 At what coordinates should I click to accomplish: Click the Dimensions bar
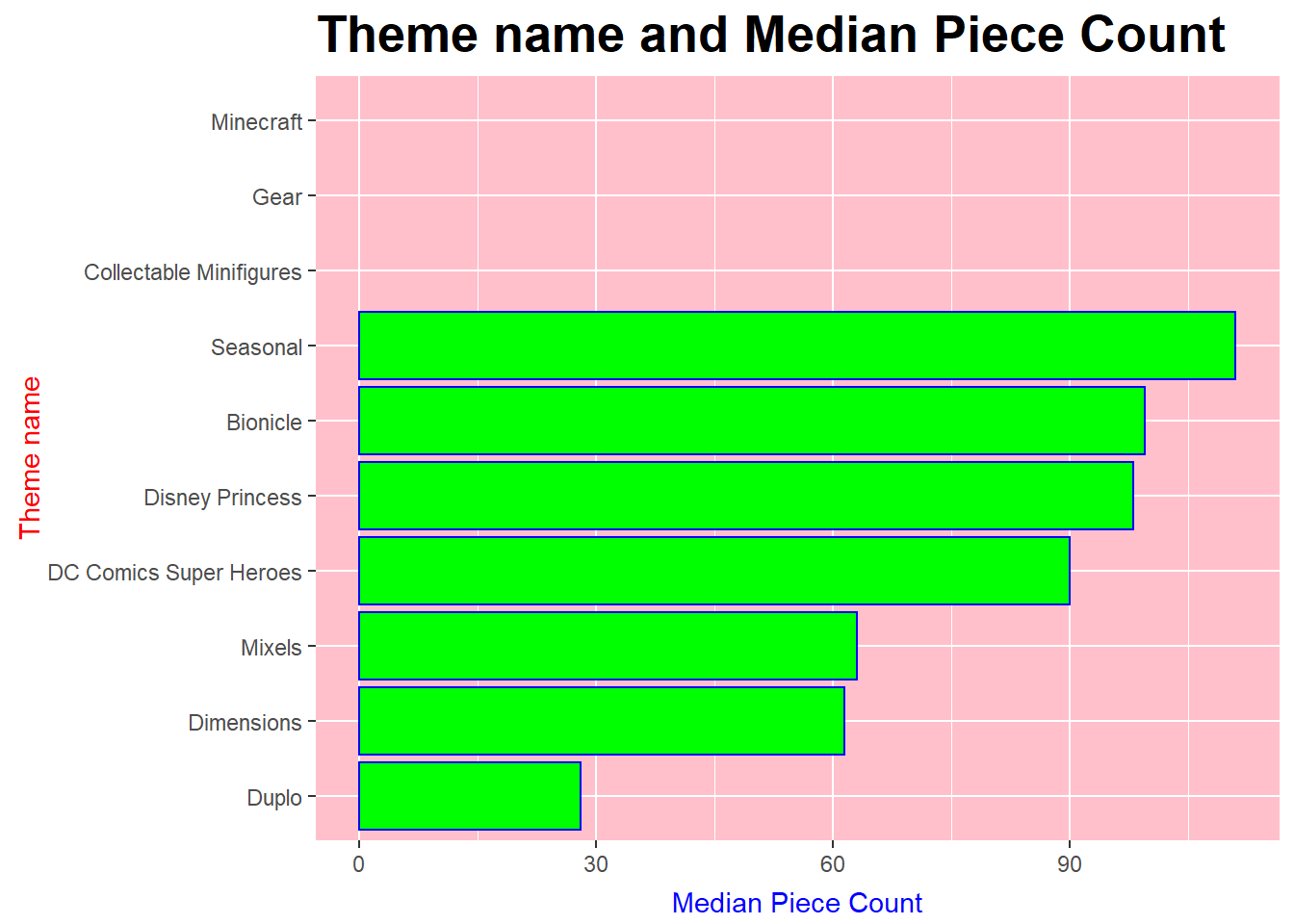601,721
